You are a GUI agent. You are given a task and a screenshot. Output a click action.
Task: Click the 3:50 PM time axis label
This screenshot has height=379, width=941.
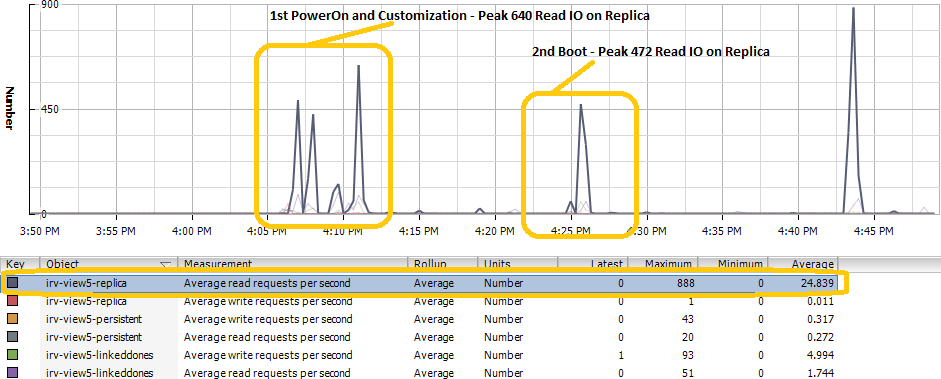40,230
